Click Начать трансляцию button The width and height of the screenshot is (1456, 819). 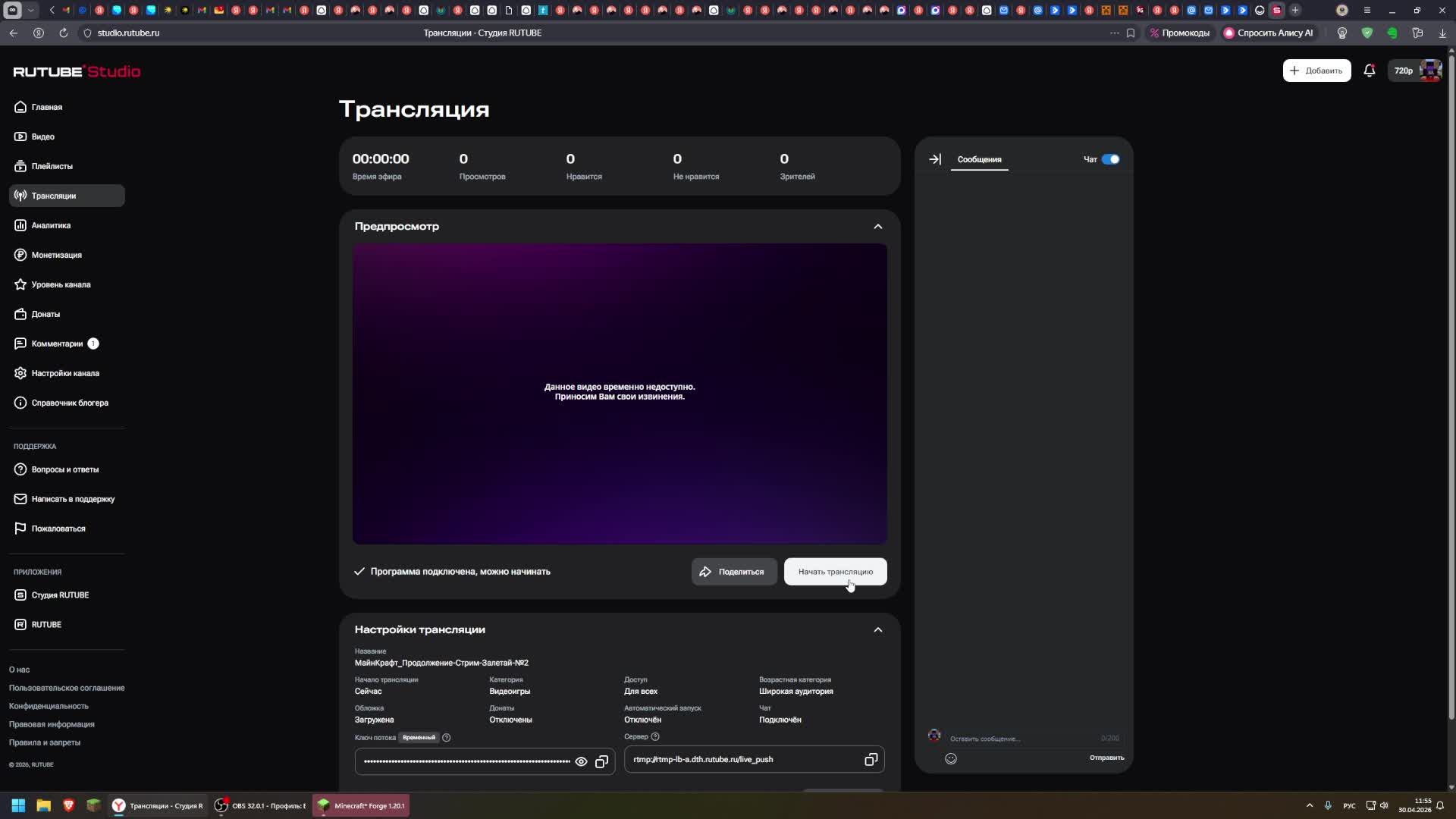coord(835,572)
